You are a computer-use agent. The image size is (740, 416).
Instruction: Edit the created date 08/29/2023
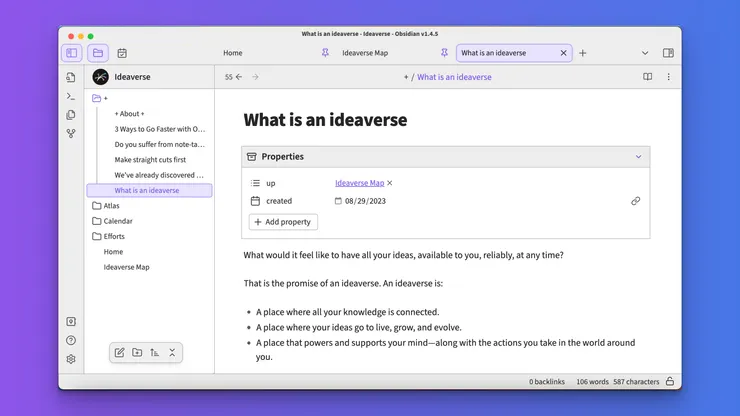[365, 201]
